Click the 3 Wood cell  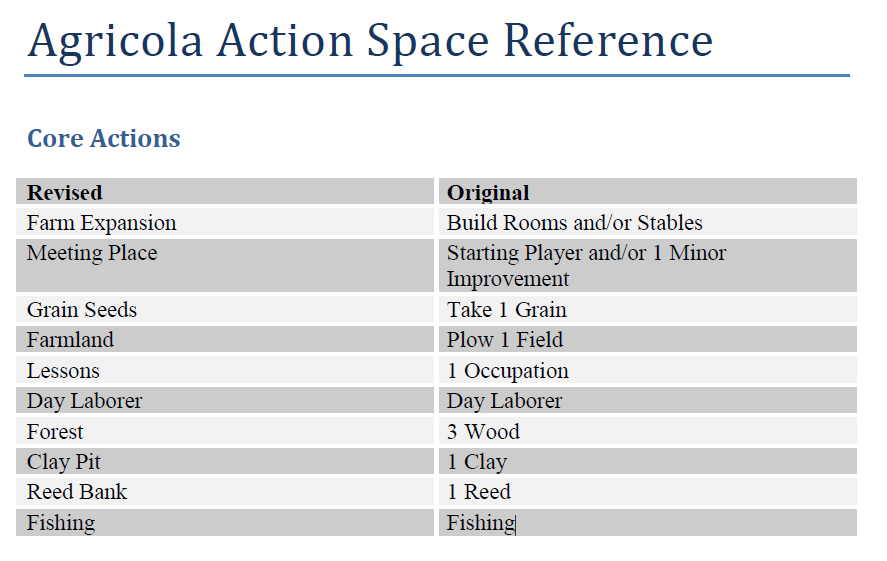pos(648,431)
